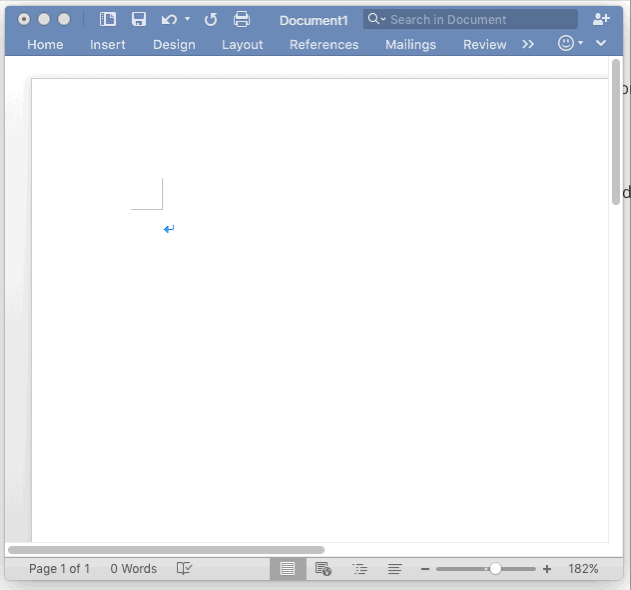The width and height of the screenshot is (631, 590).
Task: Share document with the add person icon
Action: click(601, 19)
